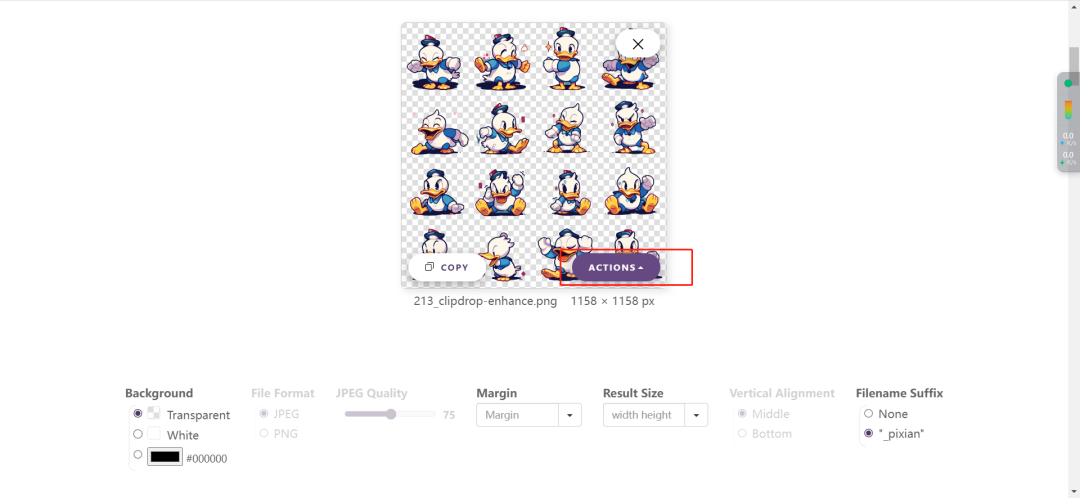
Task: Expand the Margin dropdown arrow
Action: (x=570, y=415)
